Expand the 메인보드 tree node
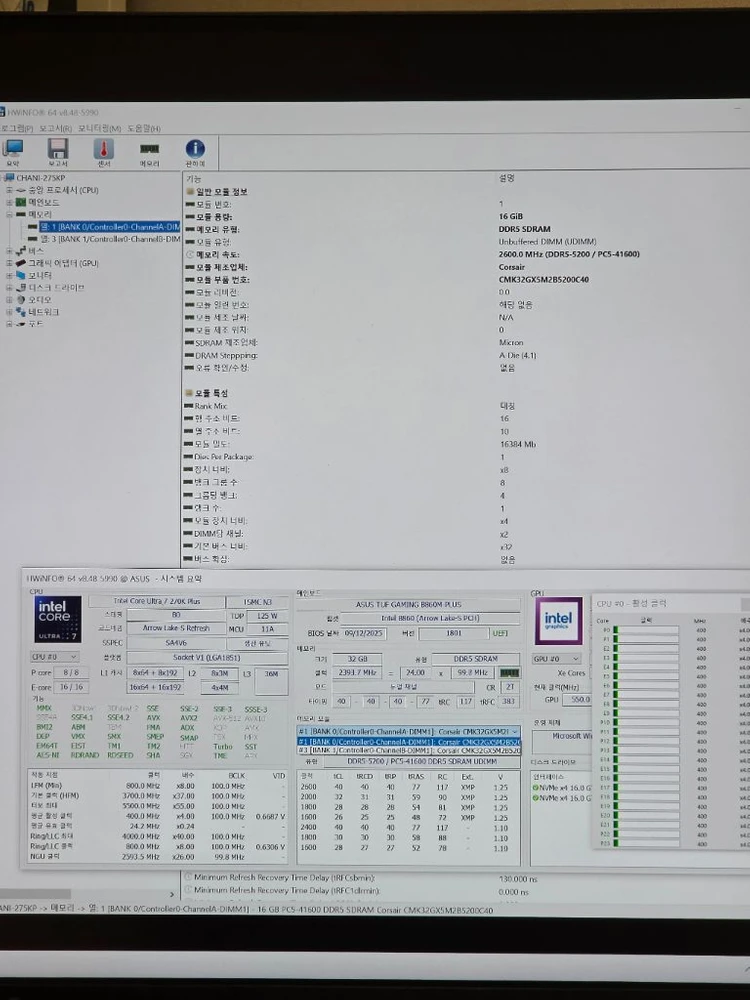Image resolution: width=750 pixels, height=1000 pixels. tap(10, 202)
